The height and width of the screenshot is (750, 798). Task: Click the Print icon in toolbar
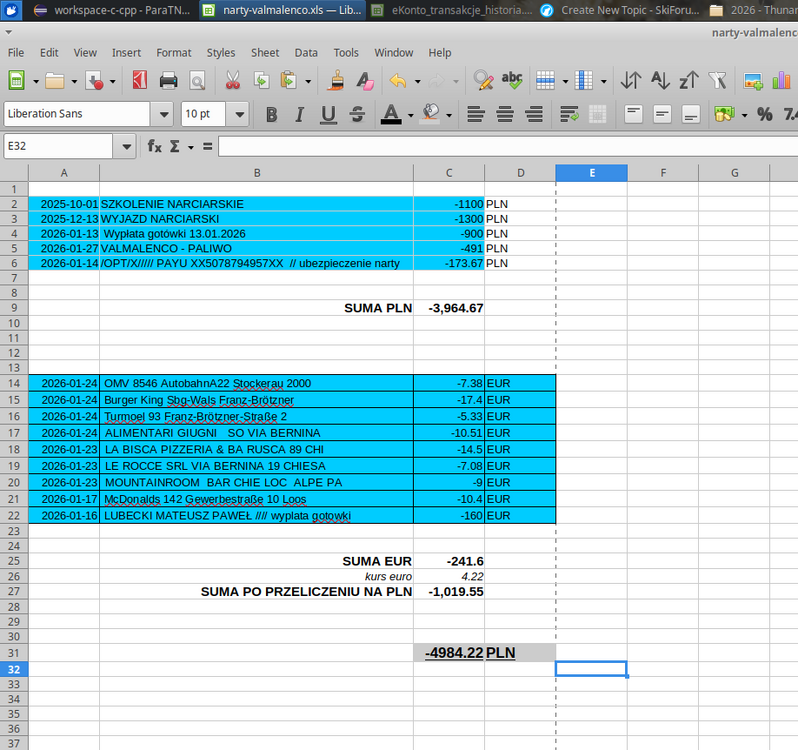click(168, 81)
